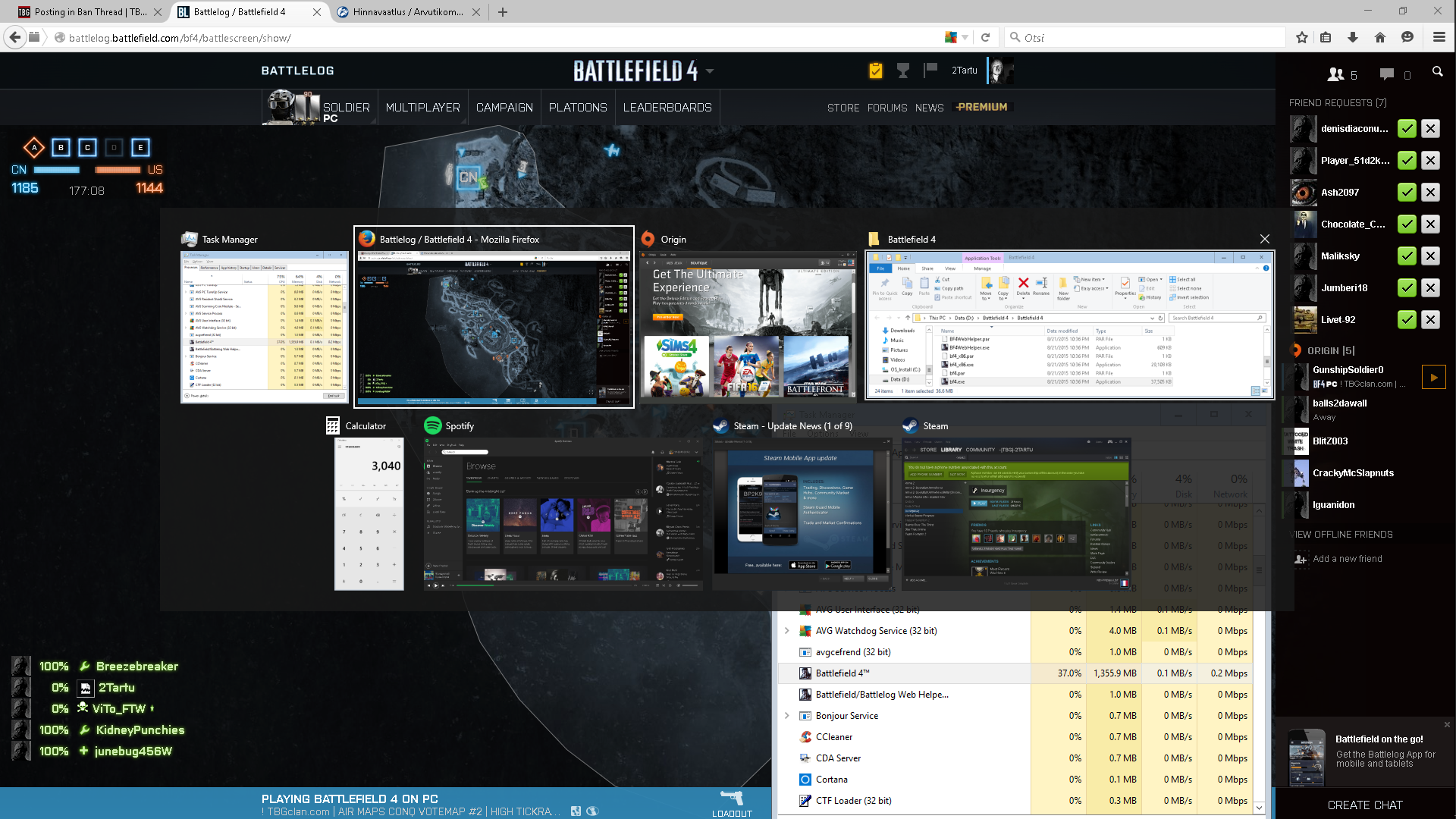This screenshot has height=819, width=1456.
Task: Bookmark this page with the star icon
Action: (1302, 37)
